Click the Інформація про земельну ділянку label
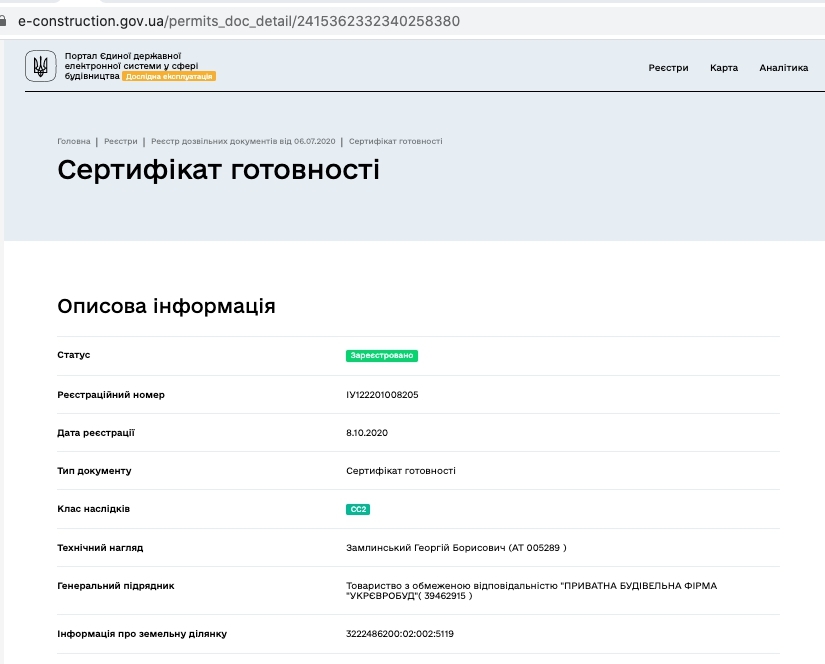The height and width of the screenshot is (664, 825). pos(142,634)
